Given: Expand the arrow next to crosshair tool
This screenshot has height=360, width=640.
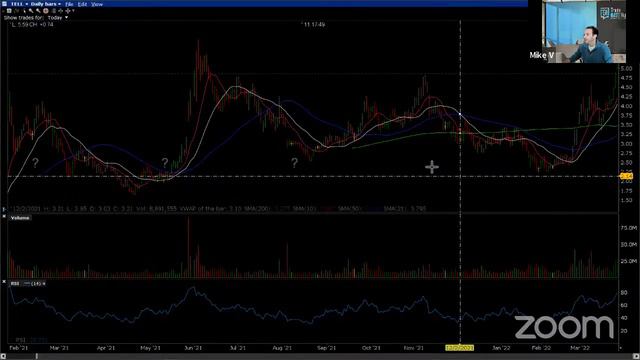Looking at the screenshot, I should (x=73, y=11).
